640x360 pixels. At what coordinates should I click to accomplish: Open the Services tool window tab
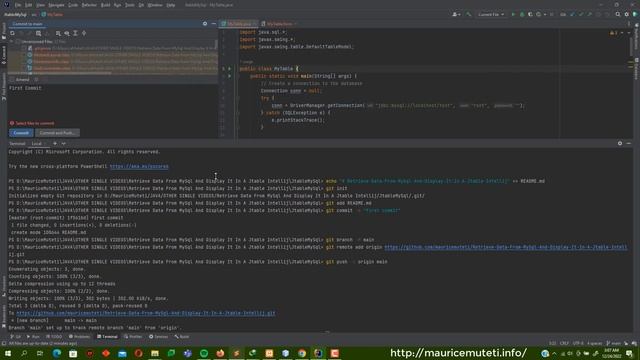[x=158, y=336]
